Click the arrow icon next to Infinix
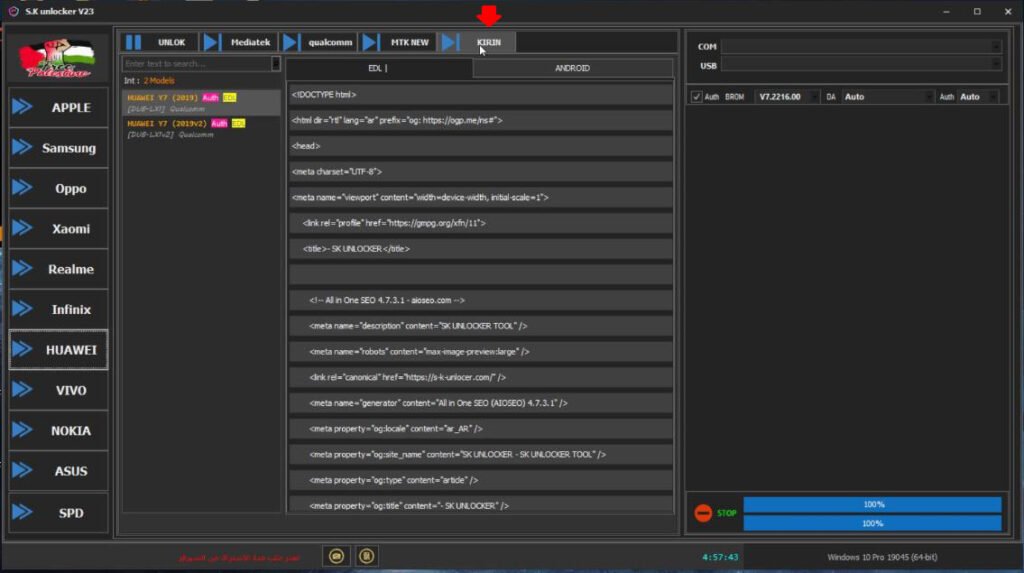 point(22,309)
